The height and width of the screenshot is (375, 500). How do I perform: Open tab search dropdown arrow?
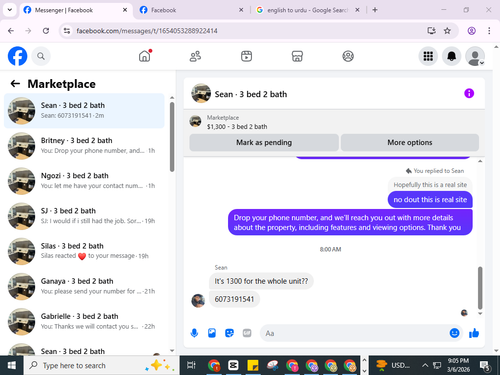[10, 10]
